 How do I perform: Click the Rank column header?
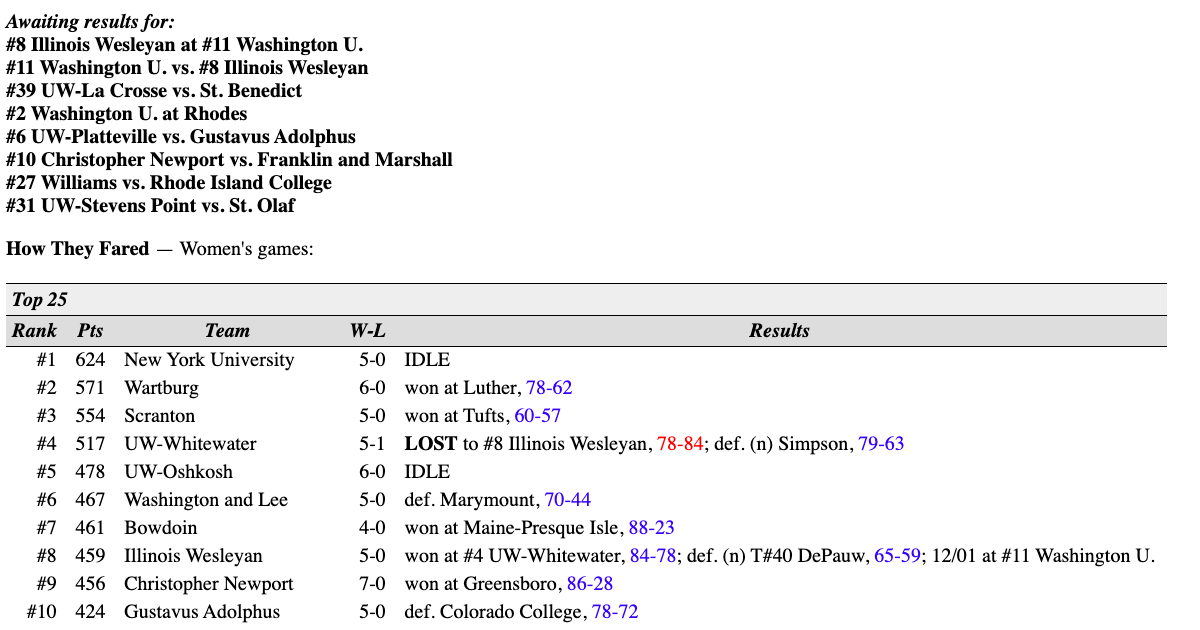[34, 331]
